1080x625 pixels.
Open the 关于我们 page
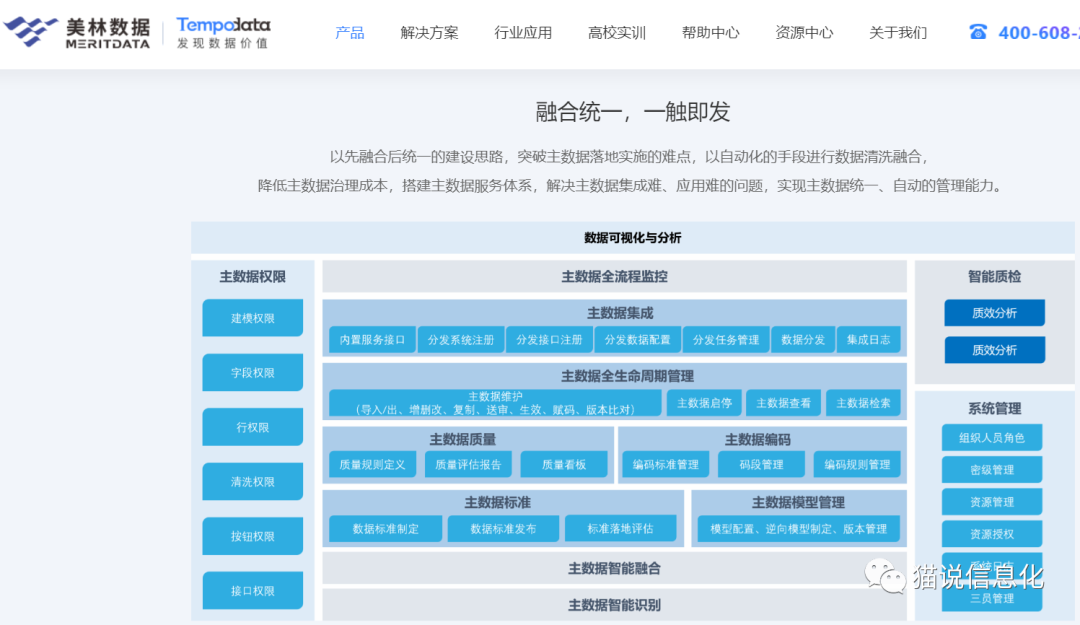(x=898, y=33)
